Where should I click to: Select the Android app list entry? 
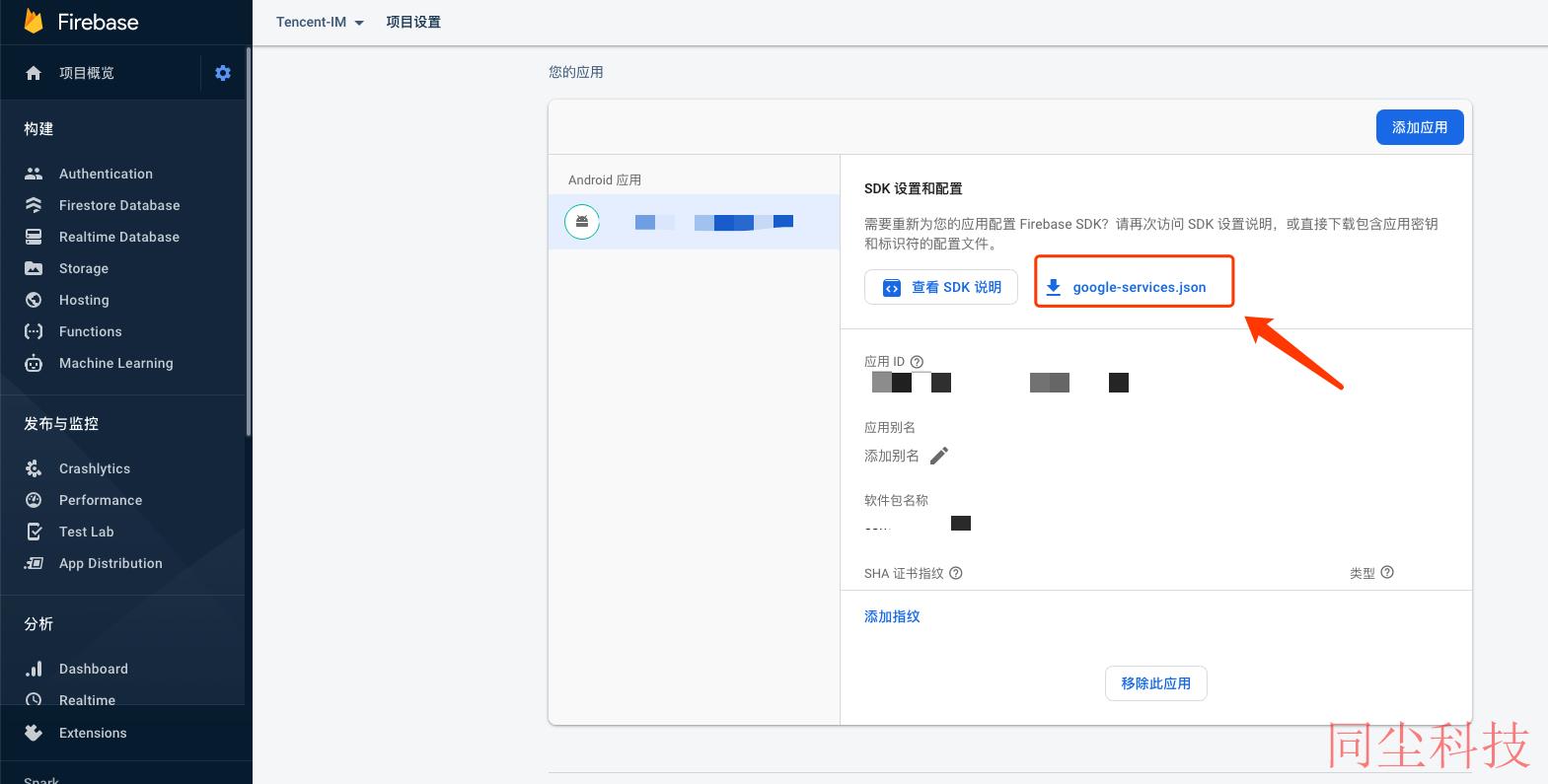[x=694, y=222]
